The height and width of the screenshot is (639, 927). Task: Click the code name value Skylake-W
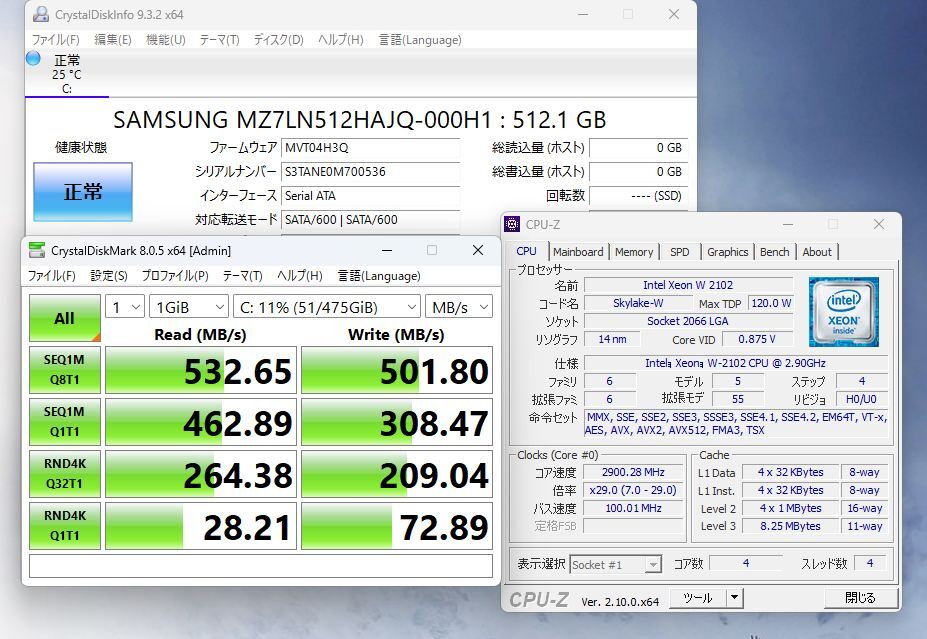click(x=638, y=303)
